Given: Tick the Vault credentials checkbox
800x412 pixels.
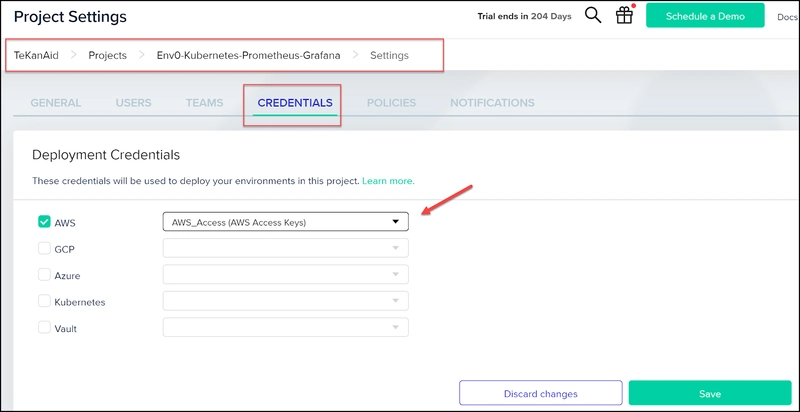Looking at the screenshot, I should click(x=44, y=328).
